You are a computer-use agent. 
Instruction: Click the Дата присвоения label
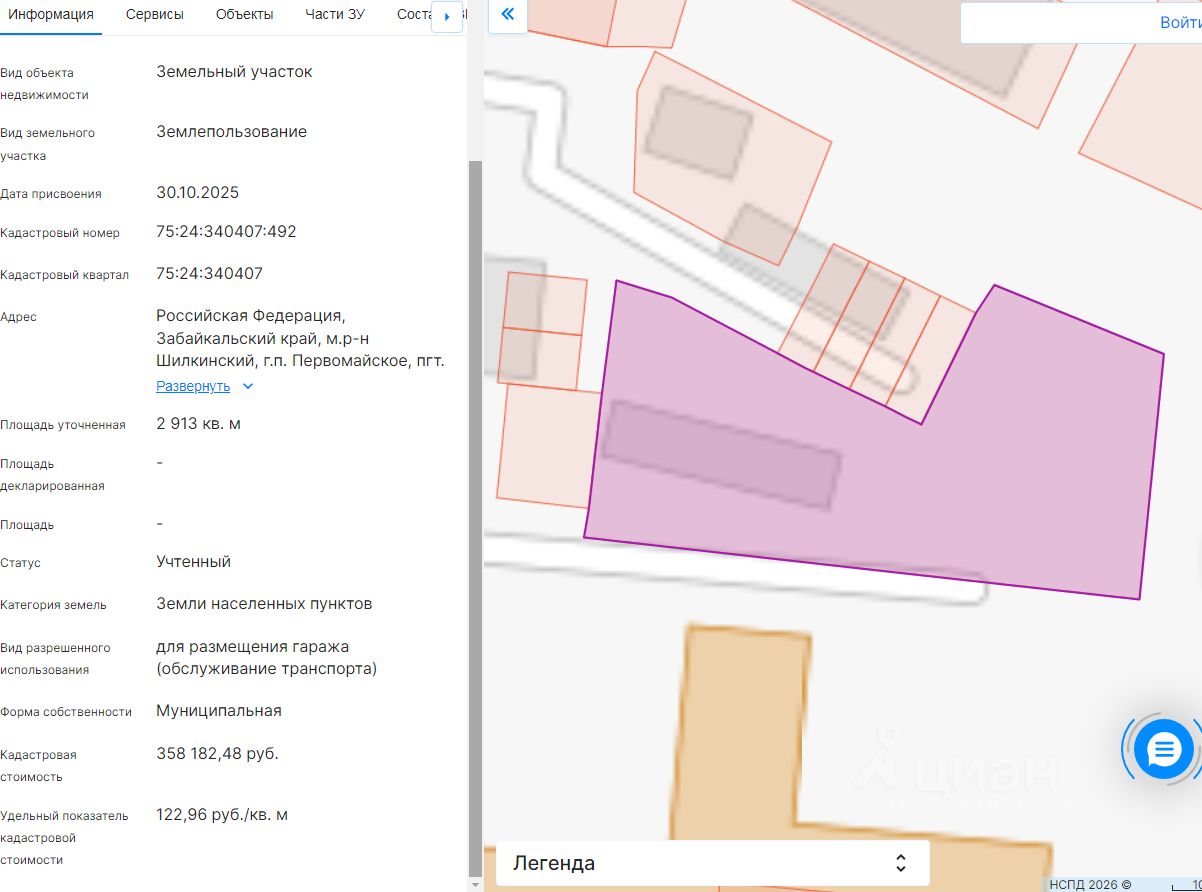coord(51,194)
